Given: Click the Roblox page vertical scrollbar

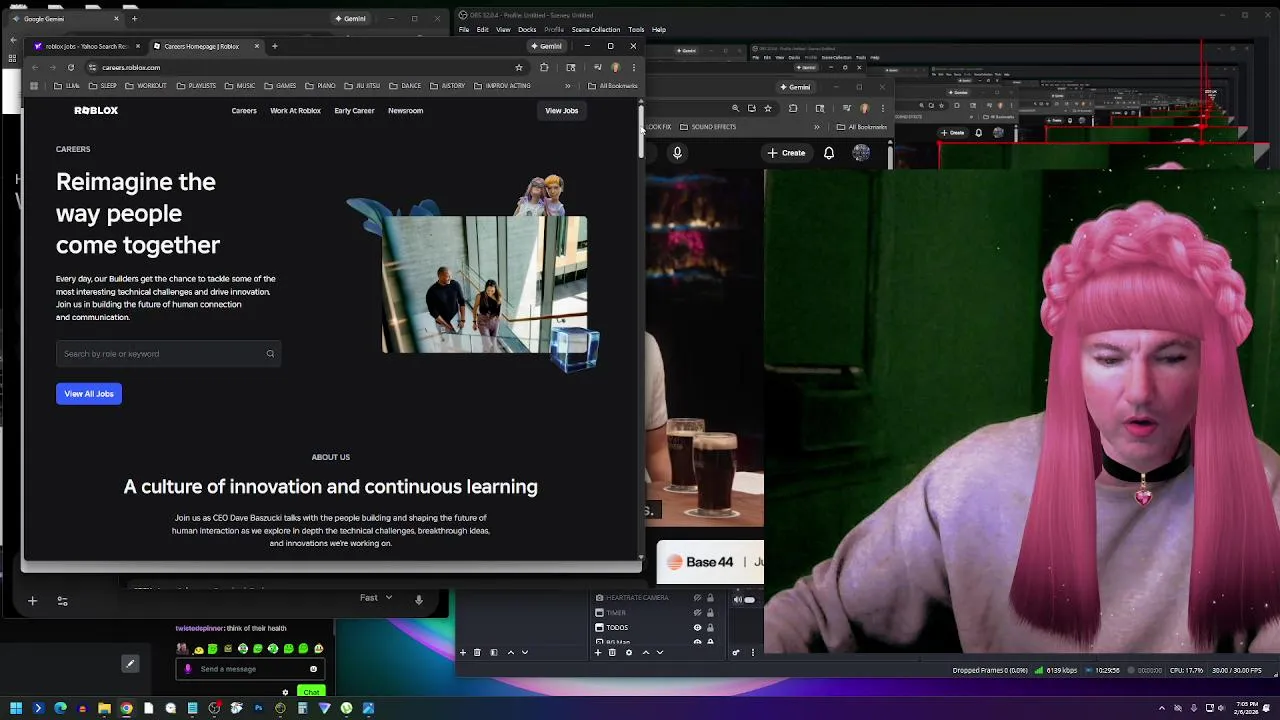Looking at the screenshot, I should click(640, 130).
